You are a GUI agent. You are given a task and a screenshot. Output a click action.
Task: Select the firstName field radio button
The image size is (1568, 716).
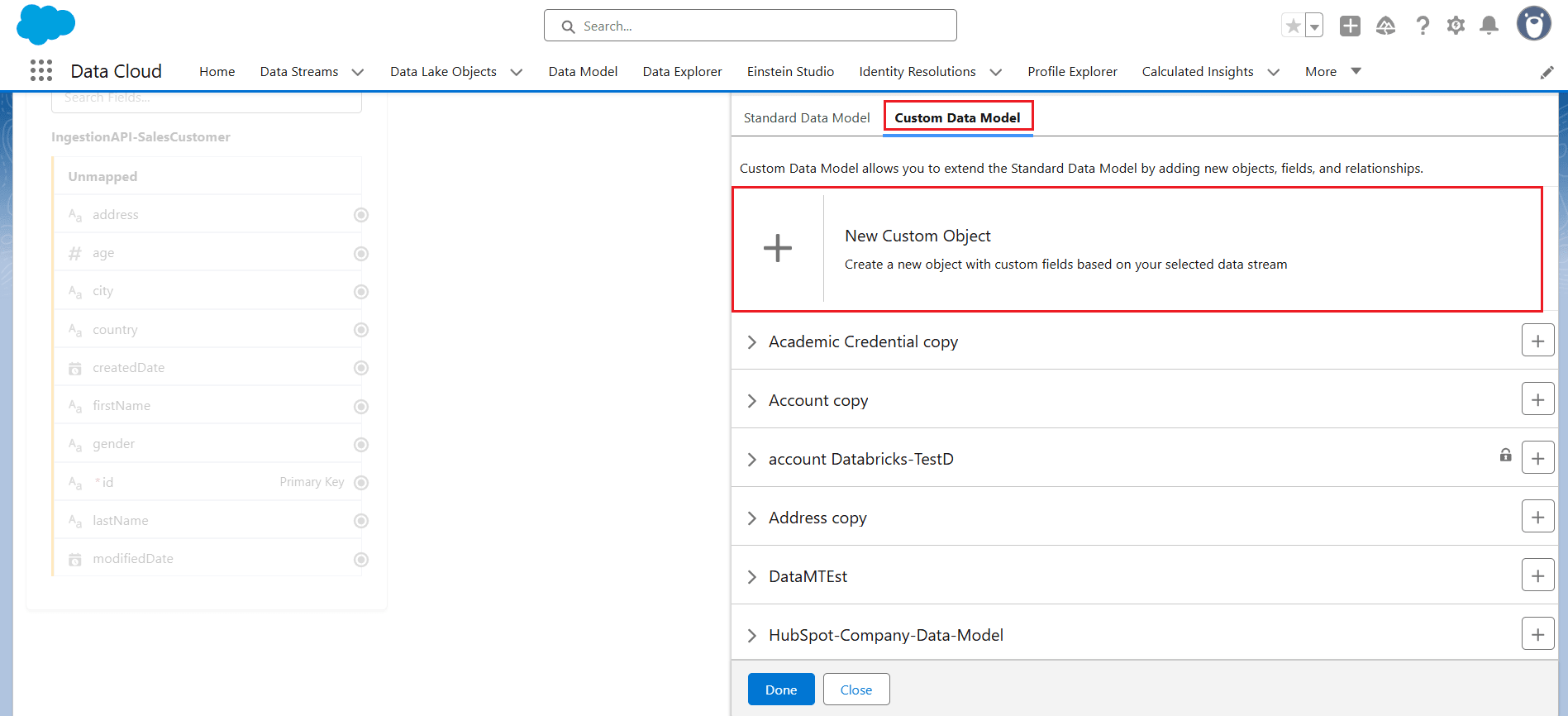[x=361, y=407]
